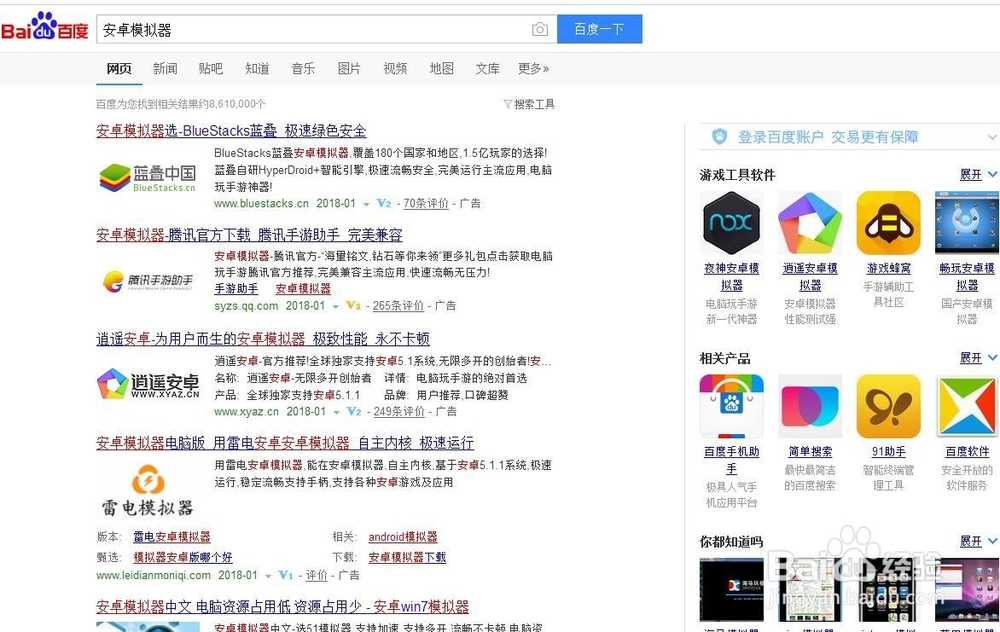Open the 更多 tab dropdown
Viewport: 1000px width, 632px height.
[x=533, y=69]
